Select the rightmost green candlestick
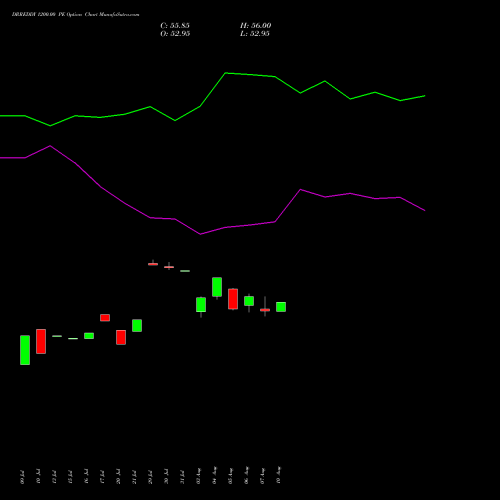500x500 pixels. click(281, 307)
